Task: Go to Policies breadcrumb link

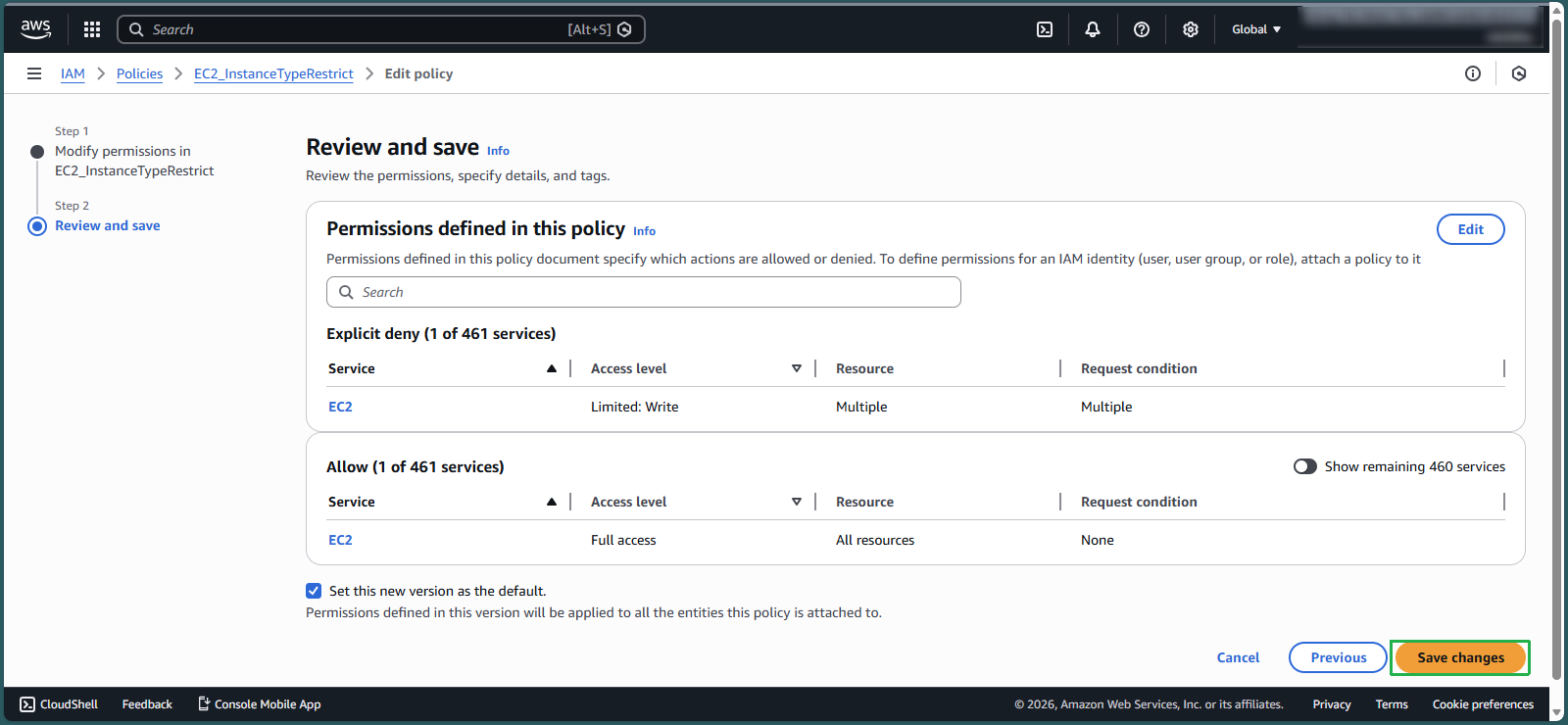Action: pos(139,73)
